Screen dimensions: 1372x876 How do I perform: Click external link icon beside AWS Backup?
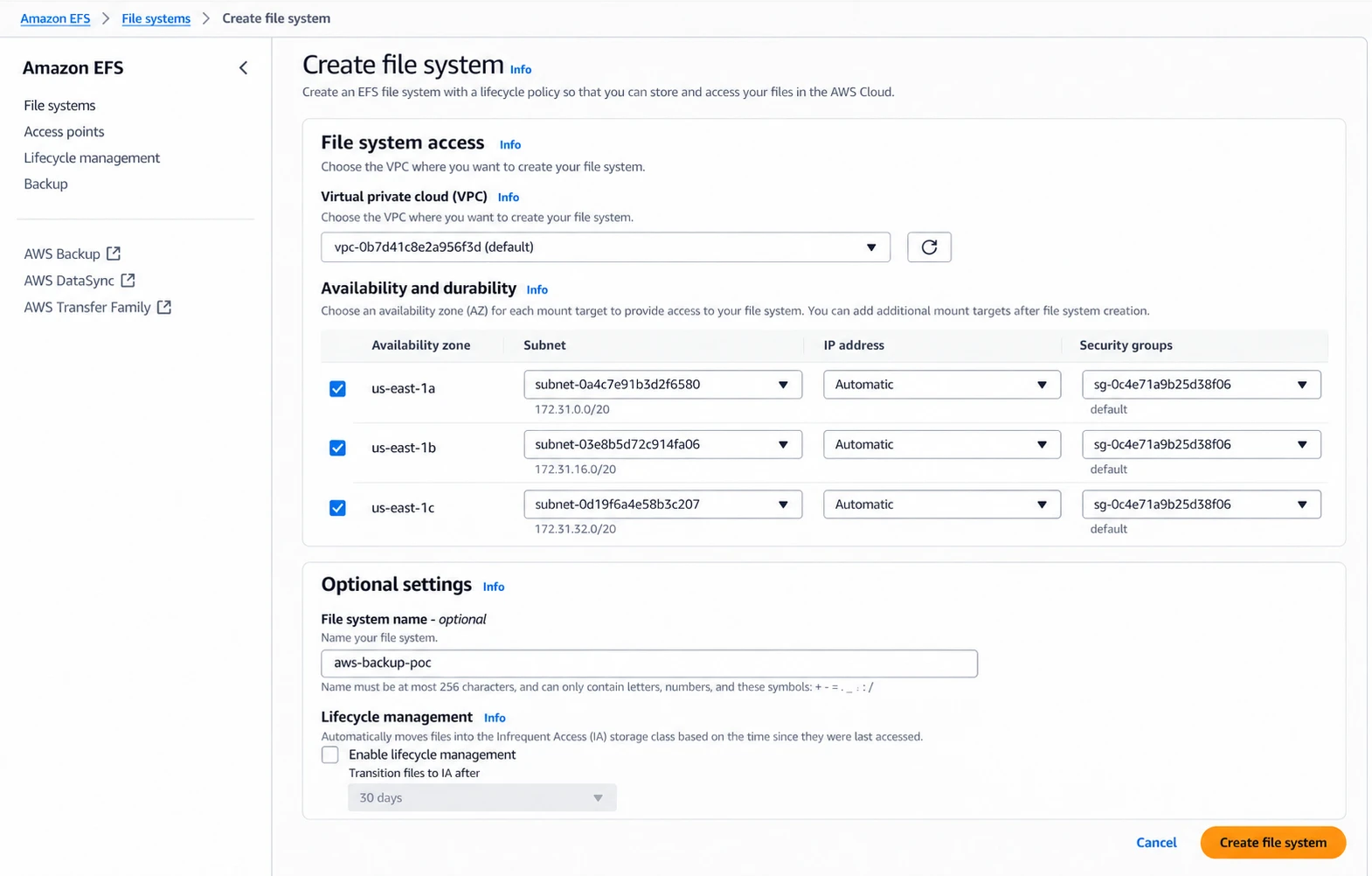114,254
